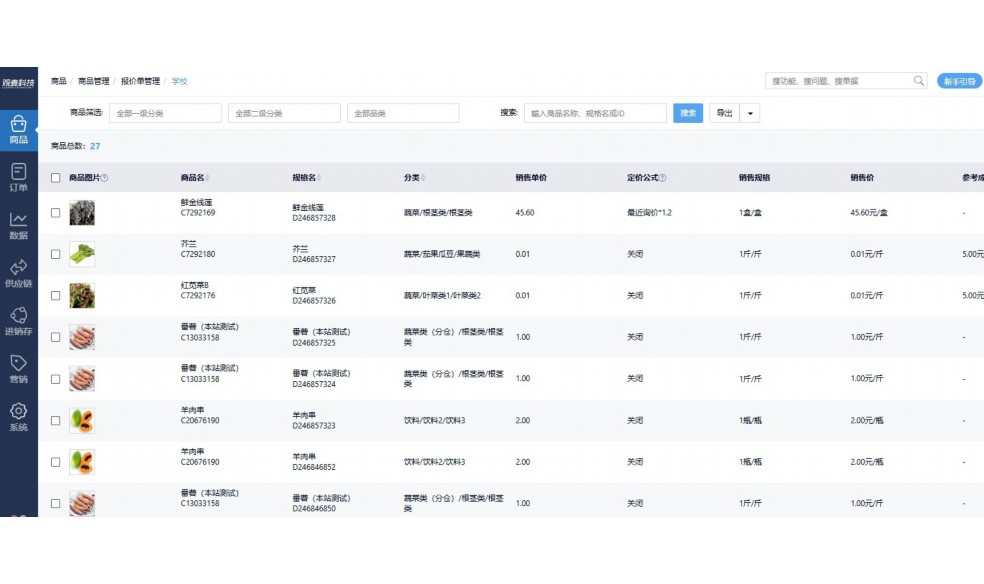Tick the checkbox for the 芥兰 row
The image size is (984, 584).
point(56,254)
